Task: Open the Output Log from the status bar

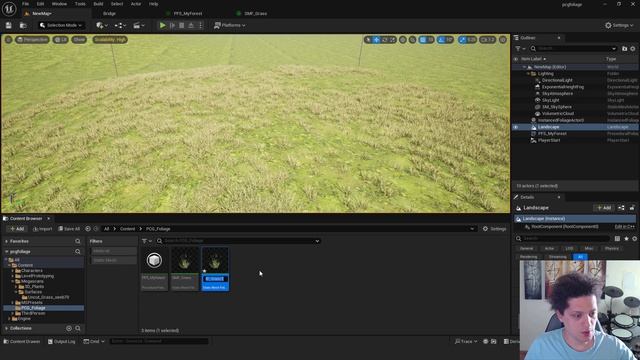Action: 61,341
